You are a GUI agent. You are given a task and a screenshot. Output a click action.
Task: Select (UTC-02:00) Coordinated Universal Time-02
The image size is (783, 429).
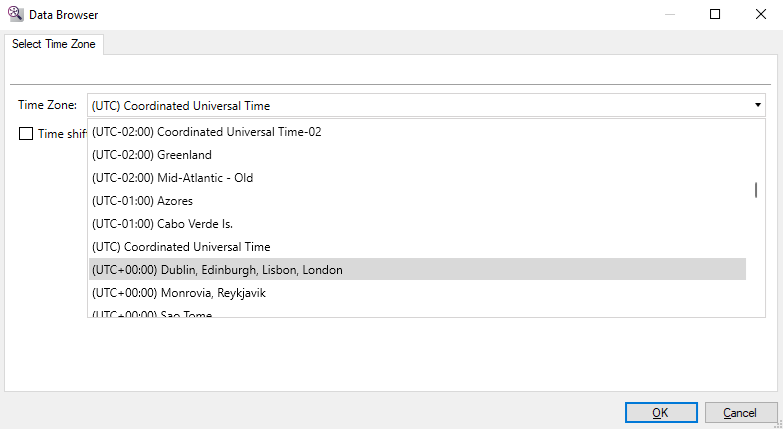(417, 132)
